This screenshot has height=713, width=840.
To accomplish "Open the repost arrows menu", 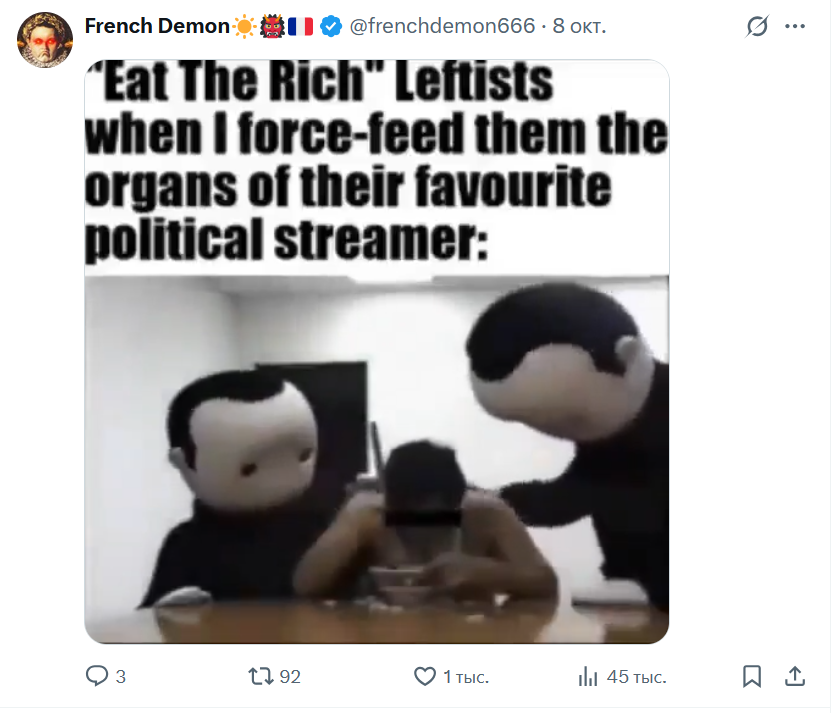I will 261,676.
